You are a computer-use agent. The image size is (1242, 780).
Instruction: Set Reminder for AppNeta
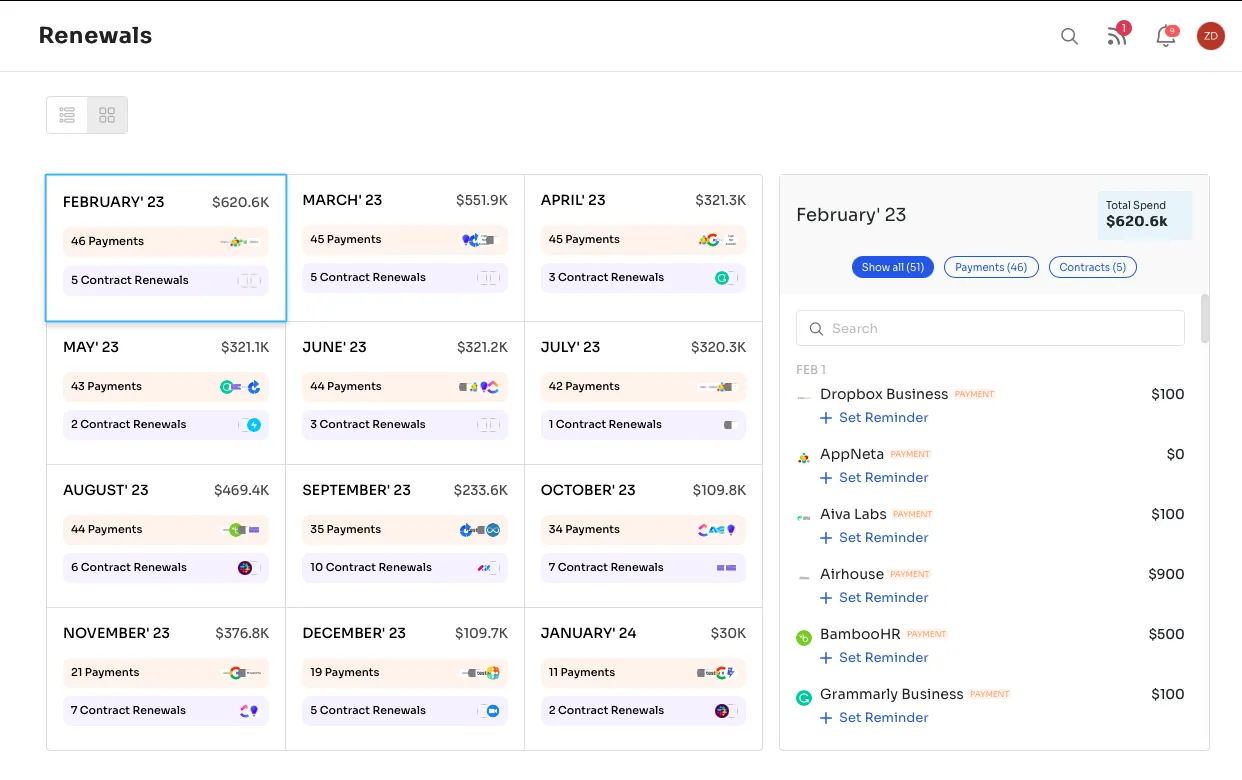click(x=874, y=477)
